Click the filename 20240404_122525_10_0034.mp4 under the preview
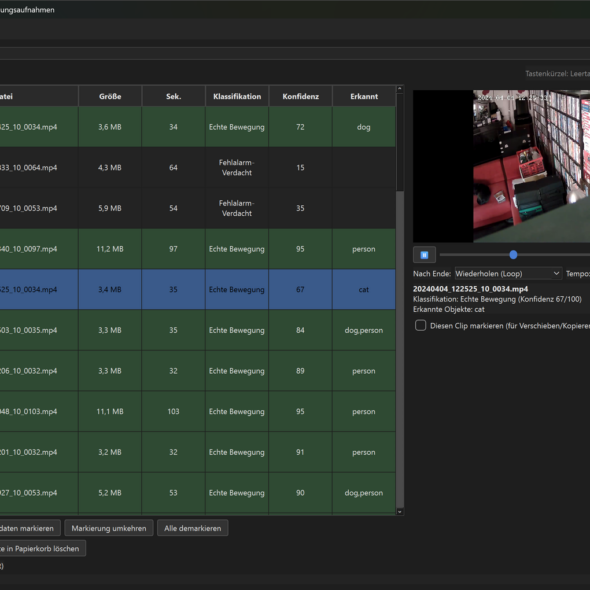 (470, 289)
